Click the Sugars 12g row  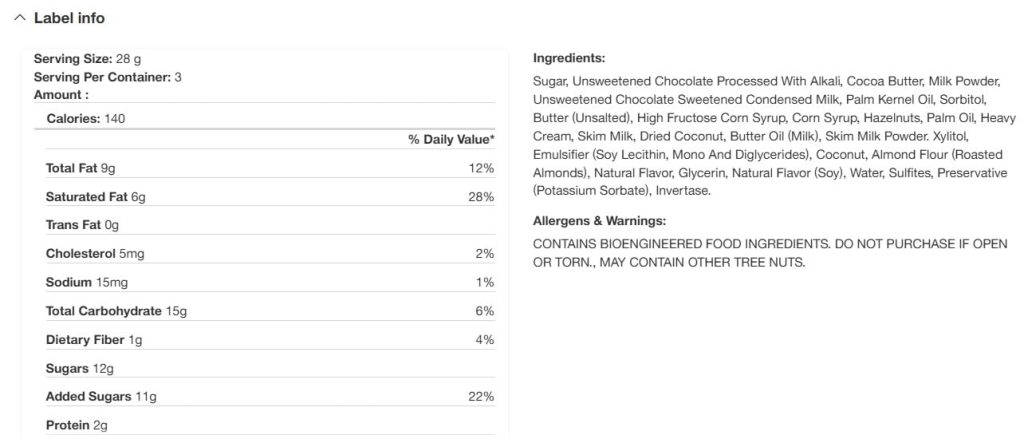tap(264, 368)
